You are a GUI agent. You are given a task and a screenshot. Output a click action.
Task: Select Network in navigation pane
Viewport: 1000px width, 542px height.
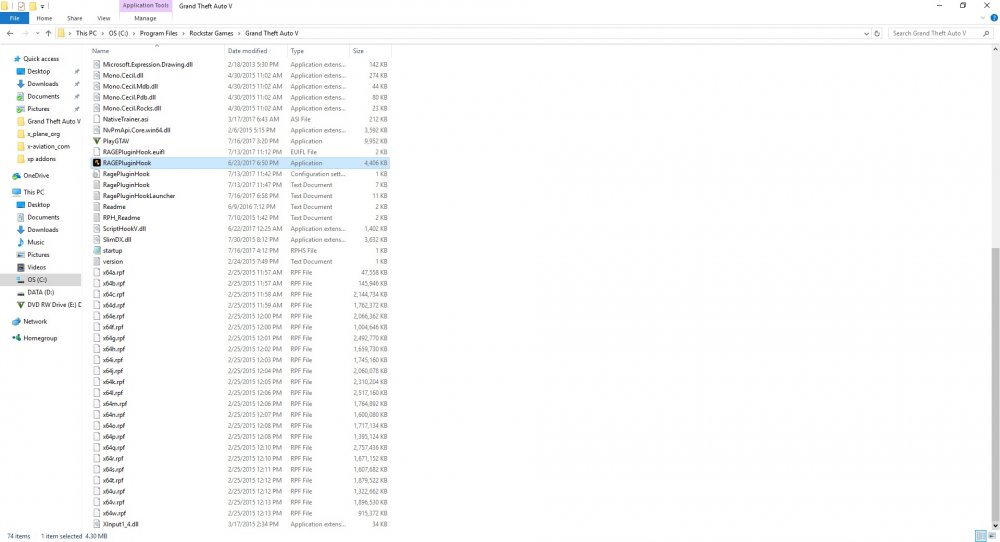(35, 321)
